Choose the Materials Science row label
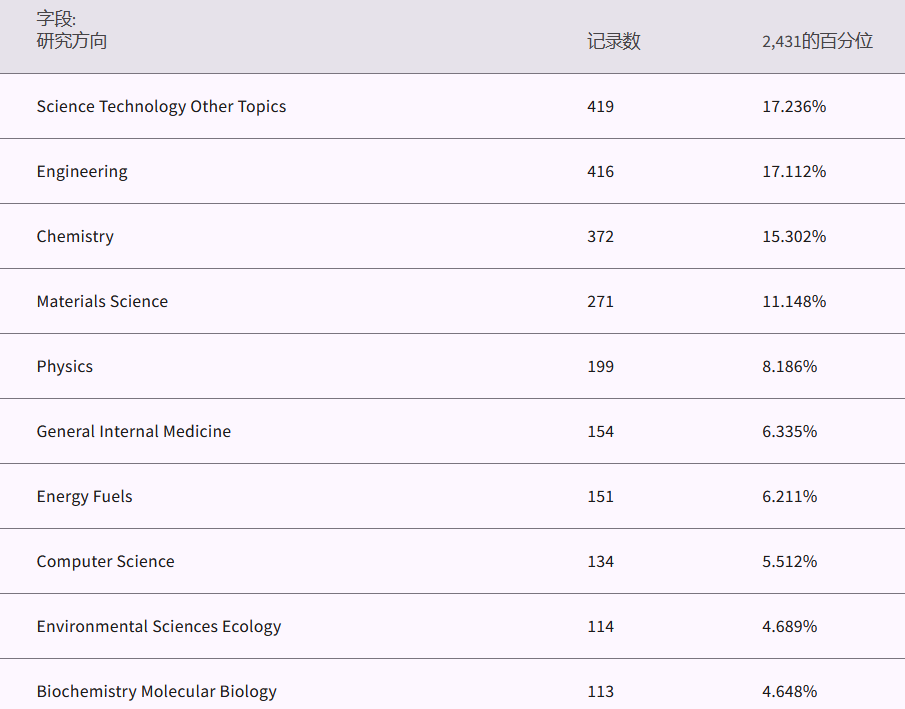The width and height of the screenshot is (905, 709). click(102, 302)
